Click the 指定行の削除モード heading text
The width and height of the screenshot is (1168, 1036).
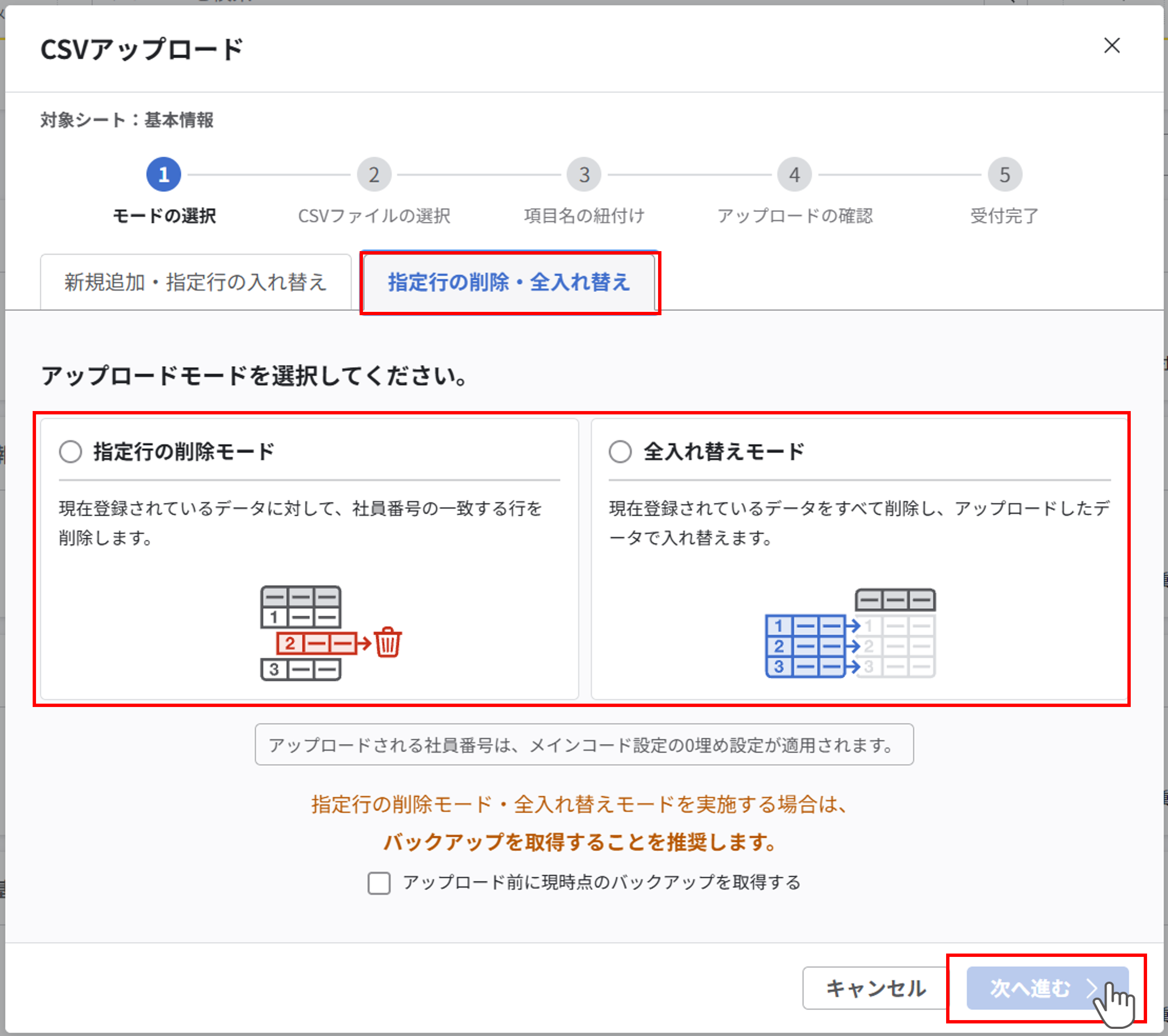coord(184,451)
